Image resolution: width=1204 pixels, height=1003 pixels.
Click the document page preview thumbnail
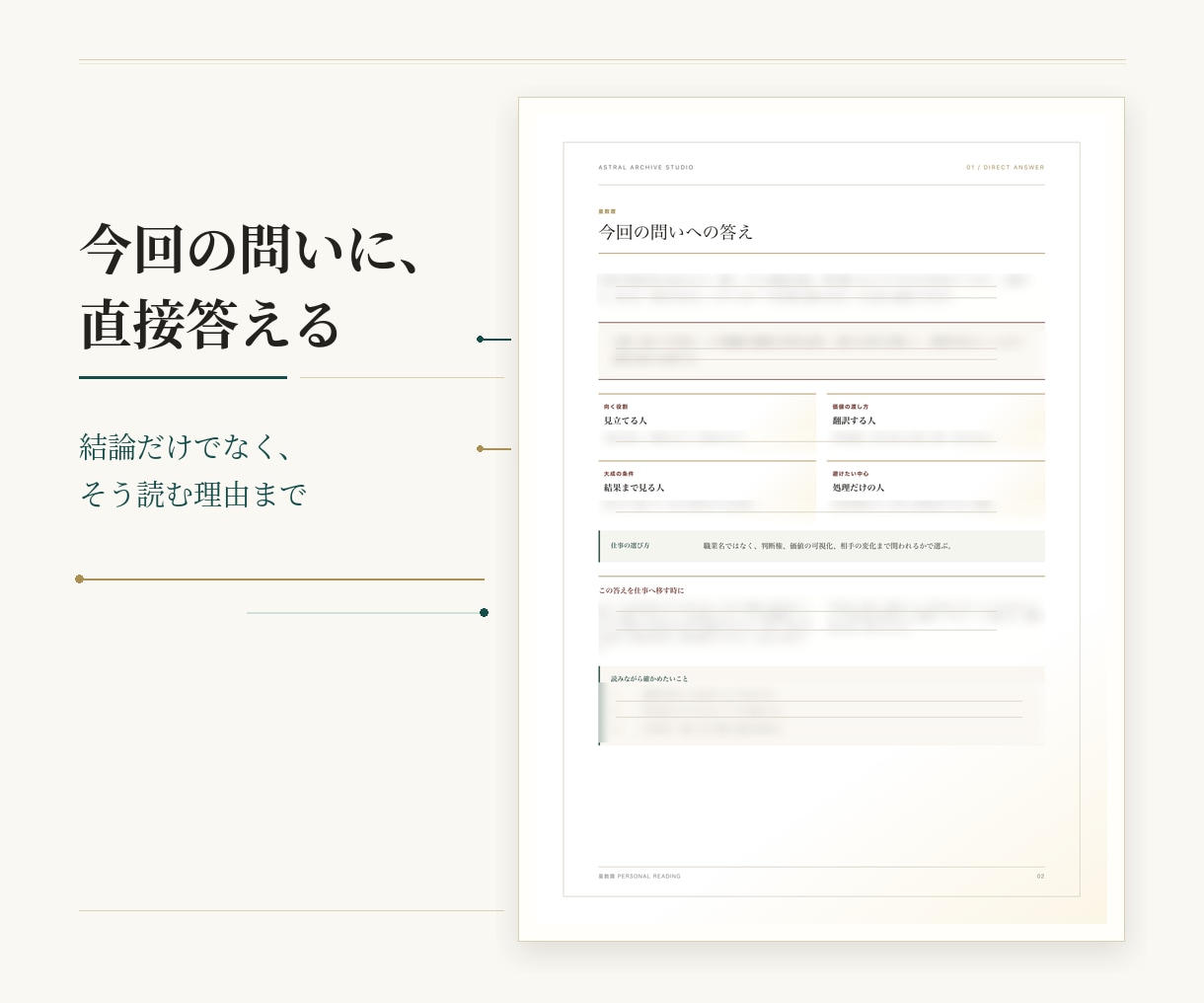pyautogui.click(x=821, y=519)
